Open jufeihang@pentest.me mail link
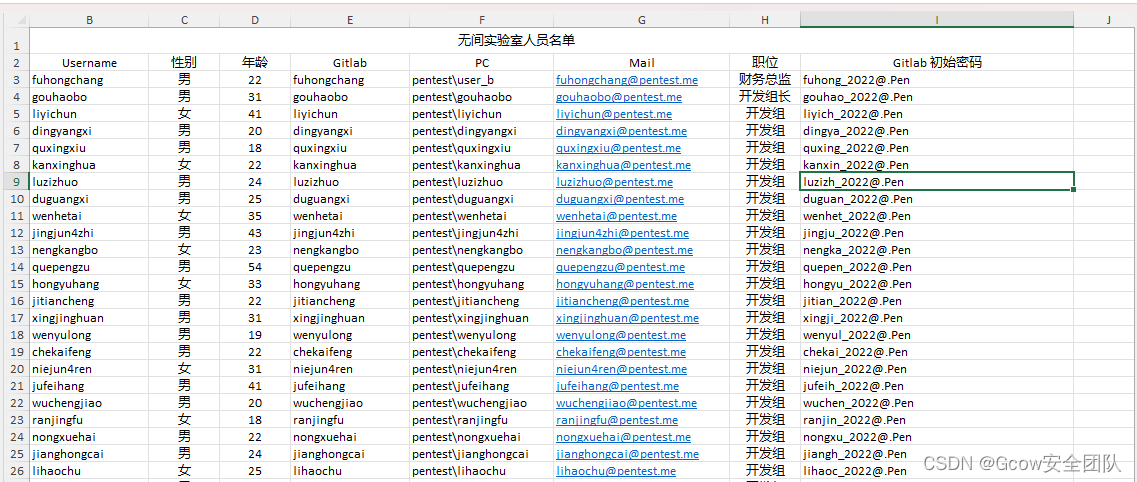The image size is (1137, 482). (x=617, y=386)
